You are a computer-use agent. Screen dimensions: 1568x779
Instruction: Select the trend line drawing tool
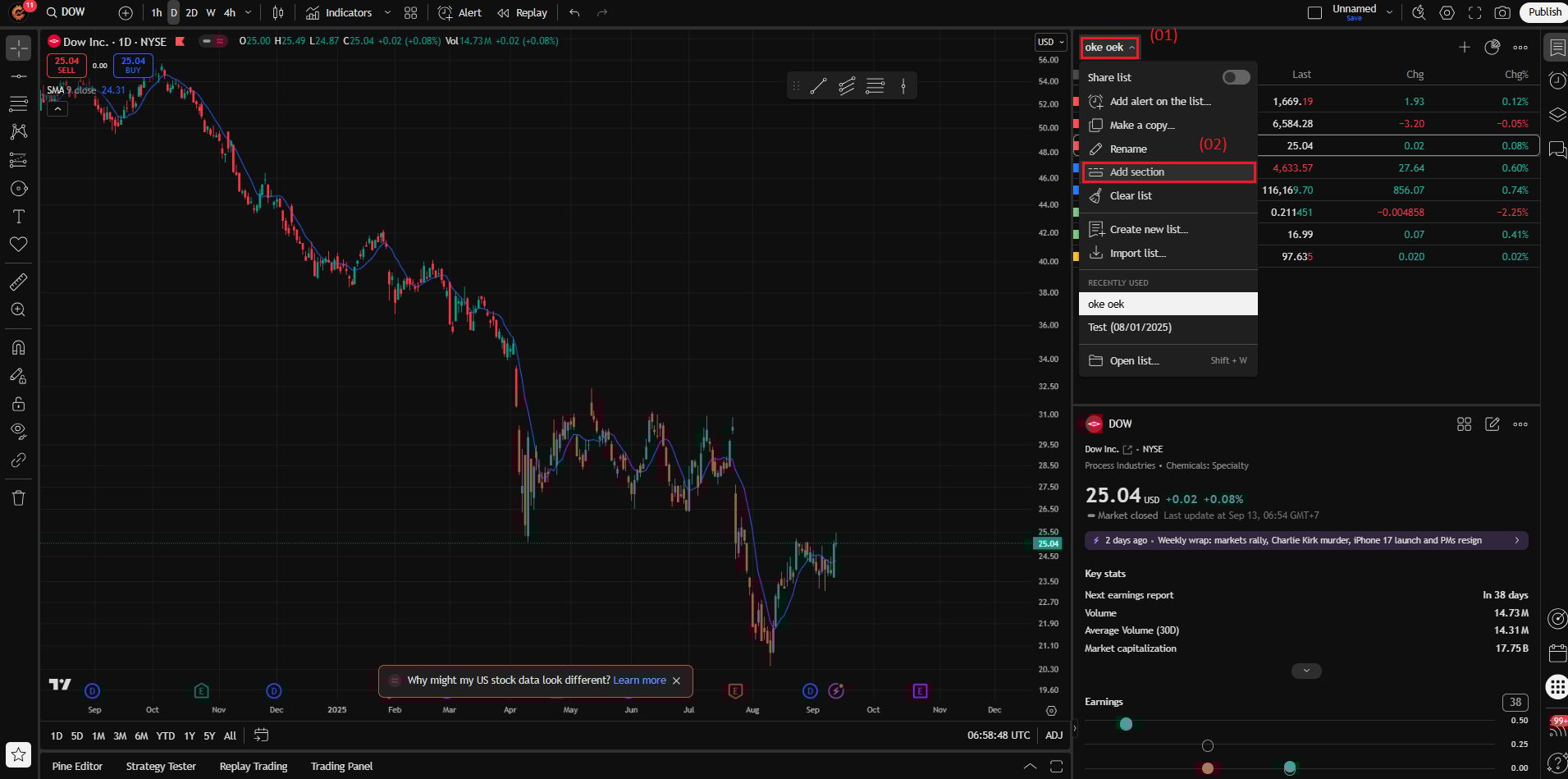(x=19, y=76)
